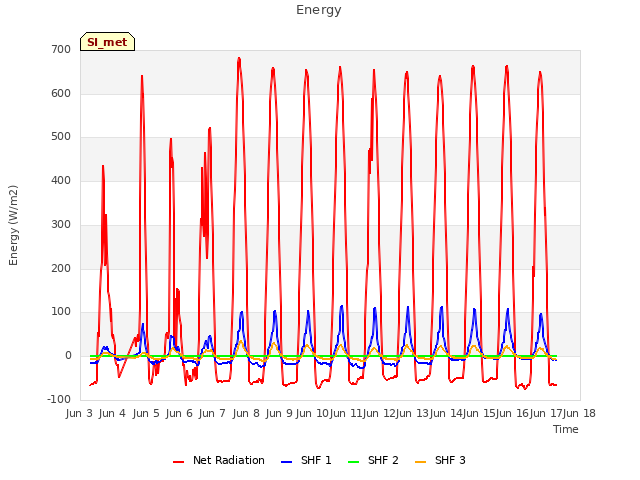Click the Jun 8 highest red radiation peak
This screenshot has width=640, height=480.
pos(239,59)
